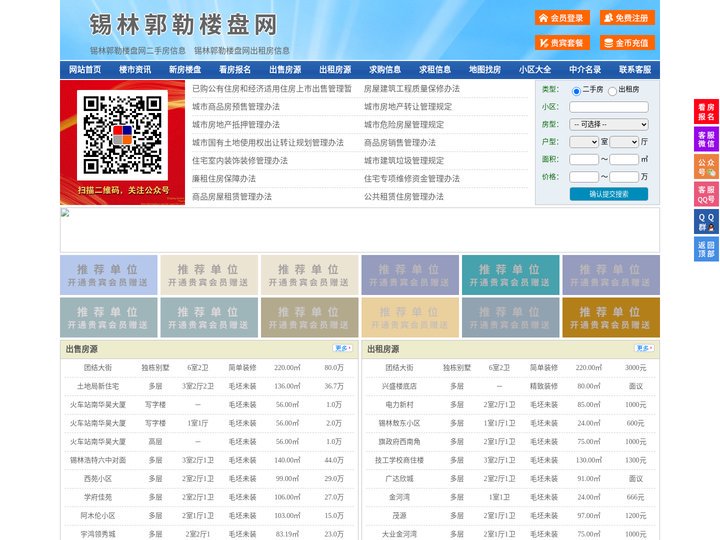Open the 楼市资讯 nav item
Viewport: 720px width, 540px height.
[135, 70]
